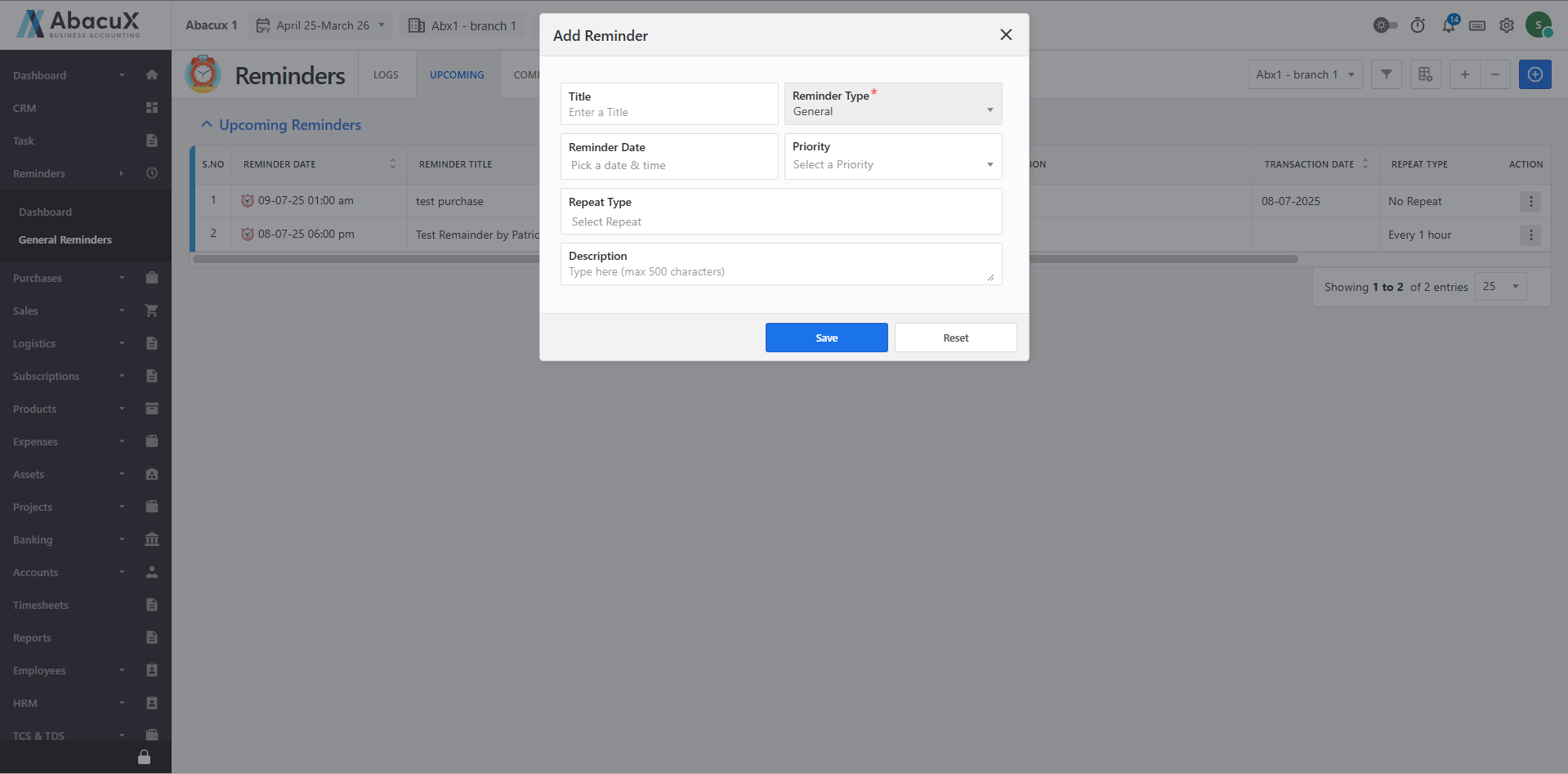
Task: Click the notification bell icon
Action: (1448, 25)
